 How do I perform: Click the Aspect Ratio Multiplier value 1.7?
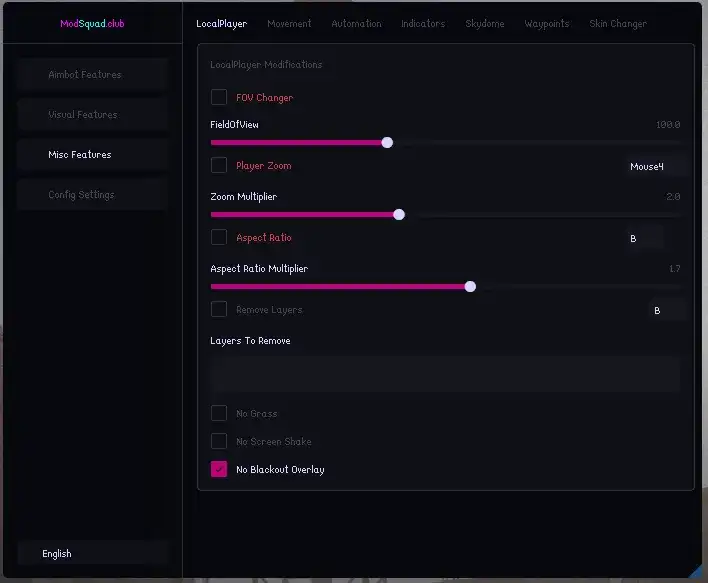(x=675, y=269)
